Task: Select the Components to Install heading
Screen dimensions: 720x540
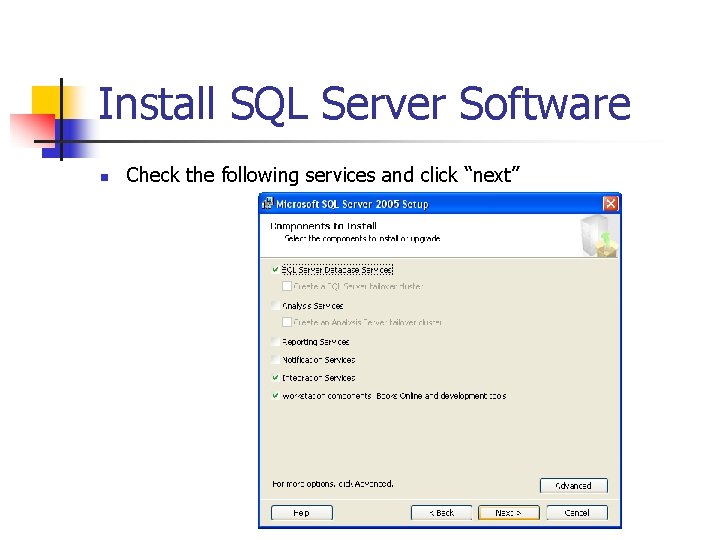Action: (x=323, y=226)
